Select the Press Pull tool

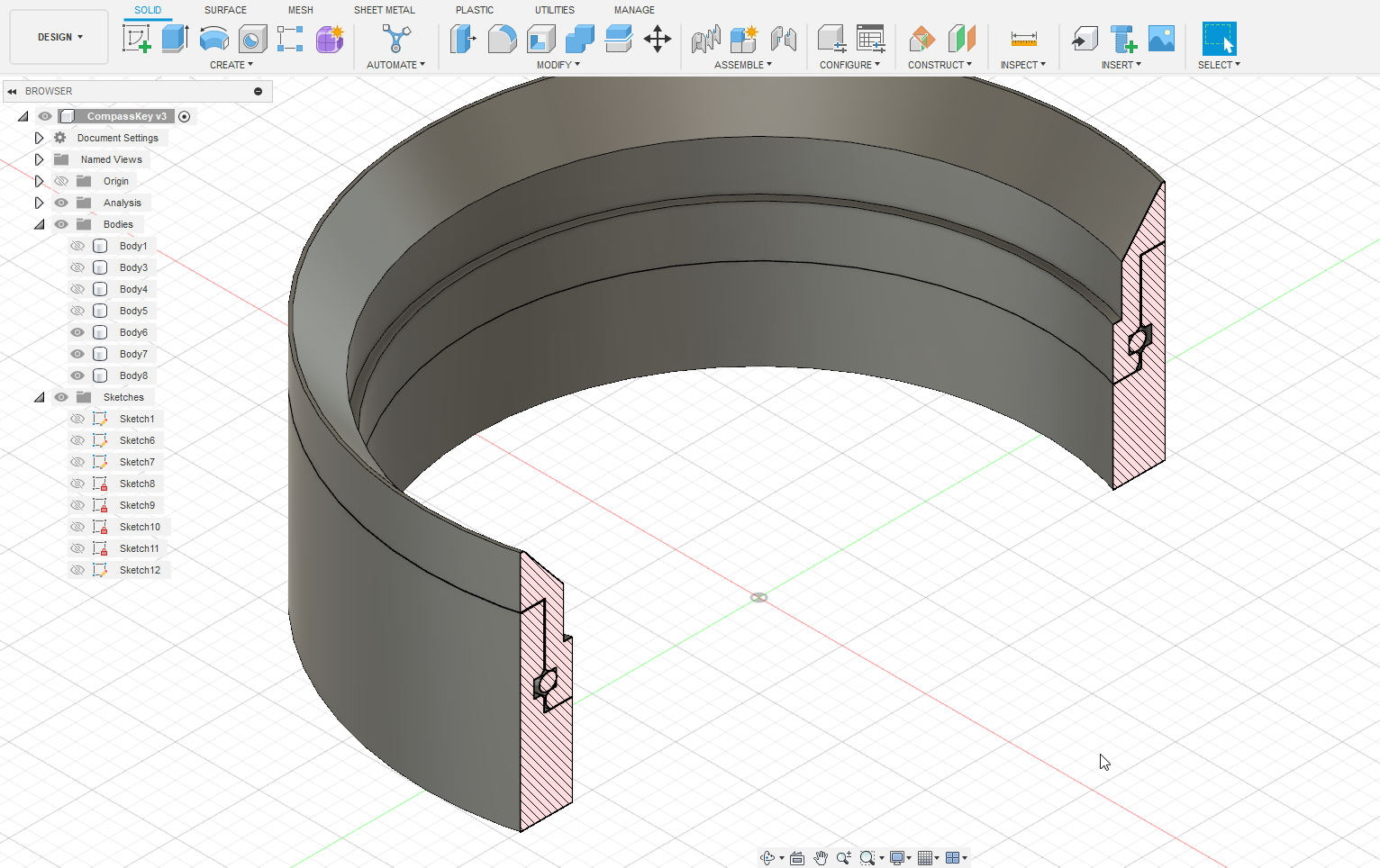tap(463, 39)
